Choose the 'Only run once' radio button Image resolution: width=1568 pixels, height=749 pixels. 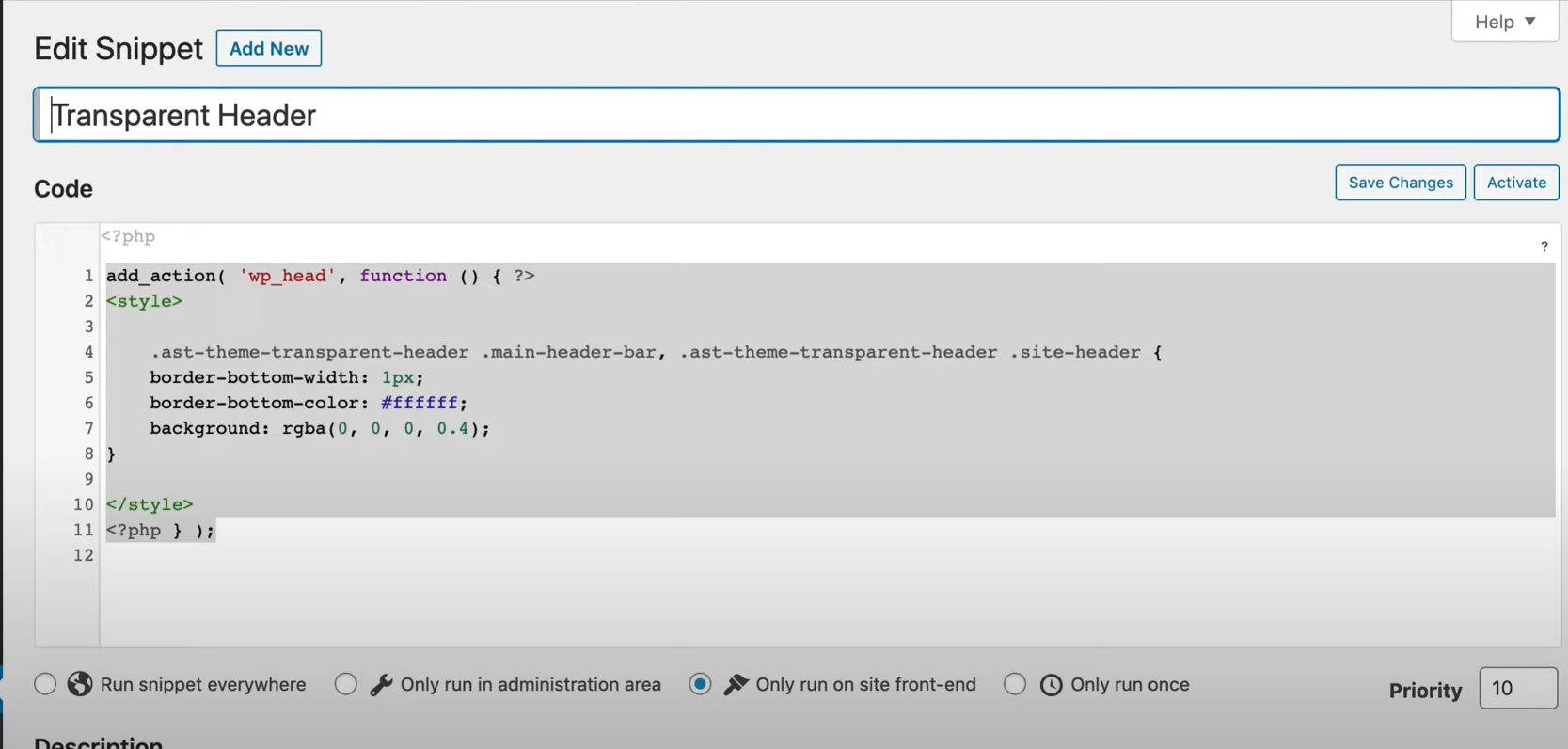coord(1015,684)
